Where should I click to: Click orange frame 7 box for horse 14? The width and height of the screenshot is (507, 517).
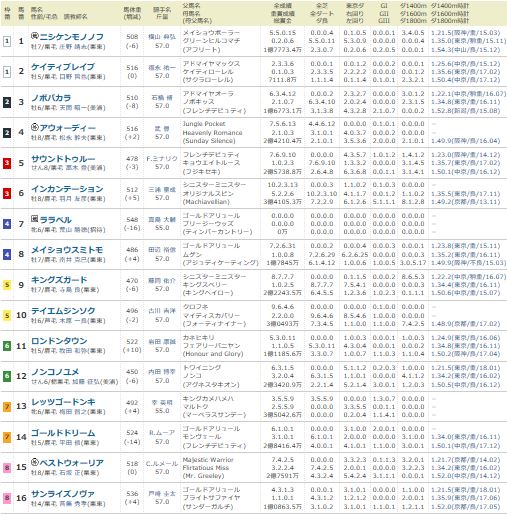coord(7,437)
